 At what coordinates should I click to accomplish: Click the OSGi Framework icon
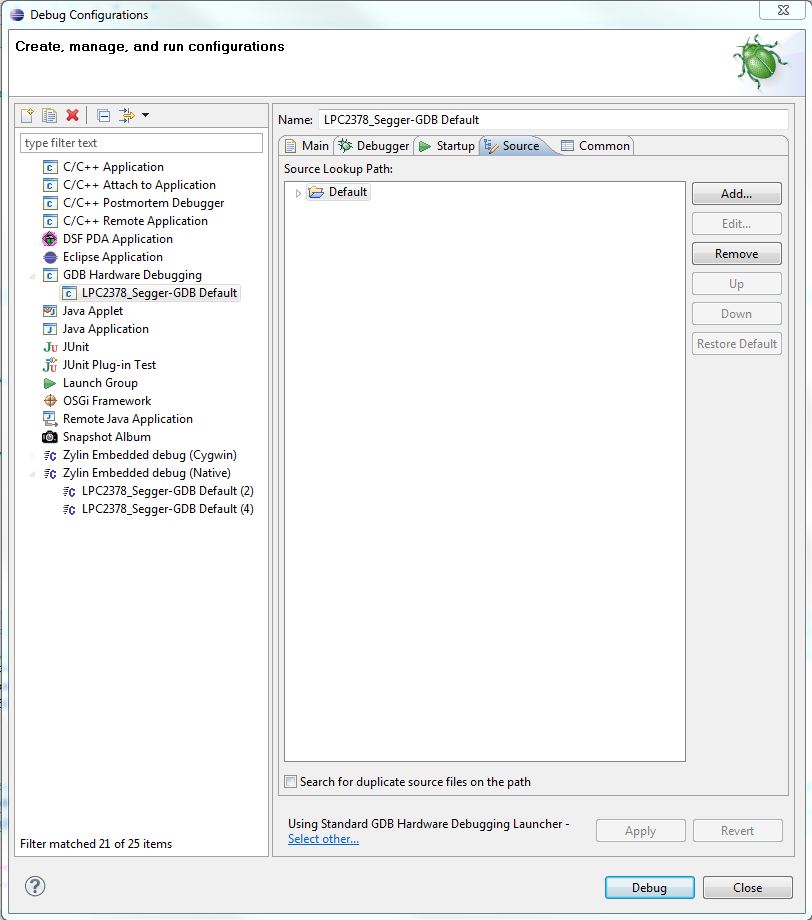50,401
